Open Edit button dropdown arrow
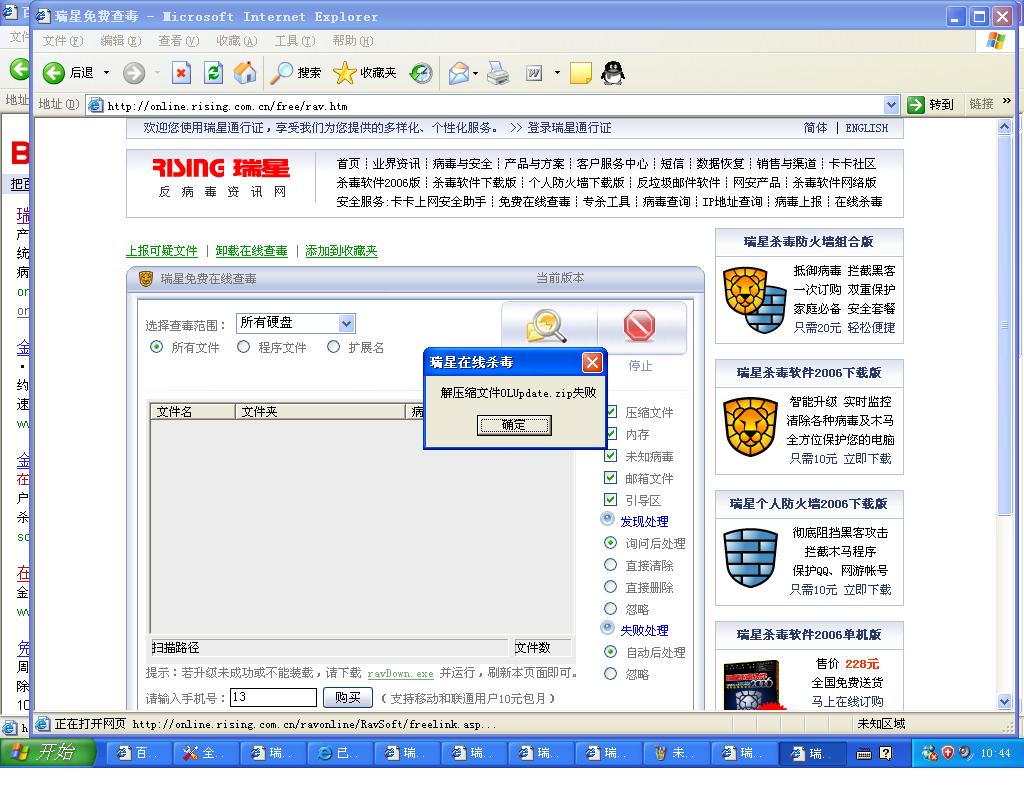The width and height of the screenshot is (1024, 800). pos(557,73)
